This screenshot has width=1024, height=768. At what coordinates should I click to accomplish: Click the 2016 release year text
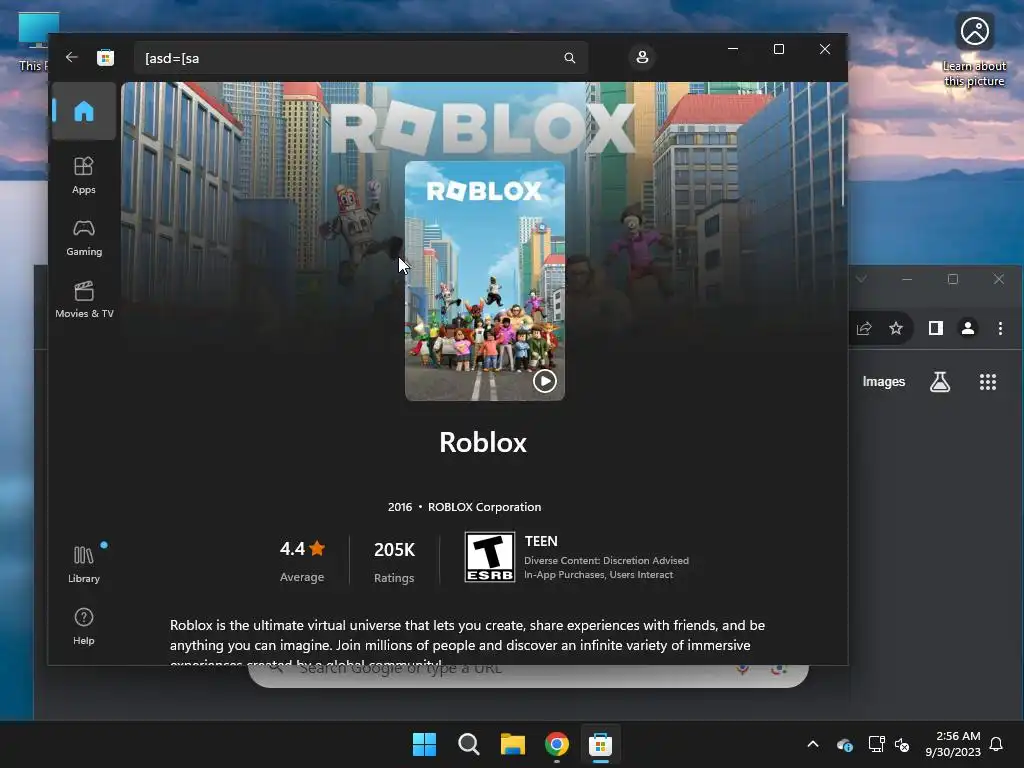pos(400,507)
